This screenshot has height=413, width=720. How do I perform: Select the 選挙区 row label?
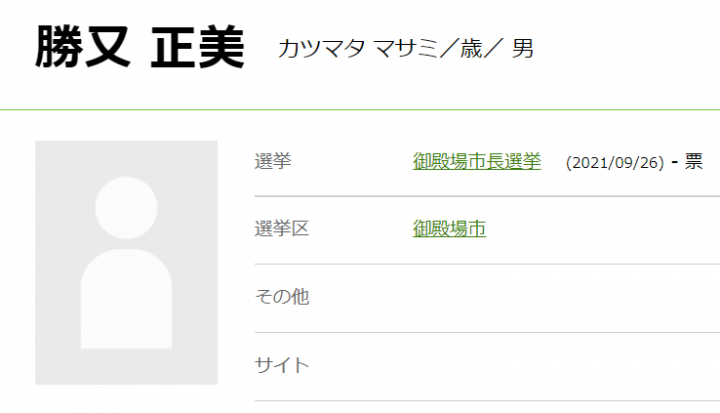click(282, 229)
